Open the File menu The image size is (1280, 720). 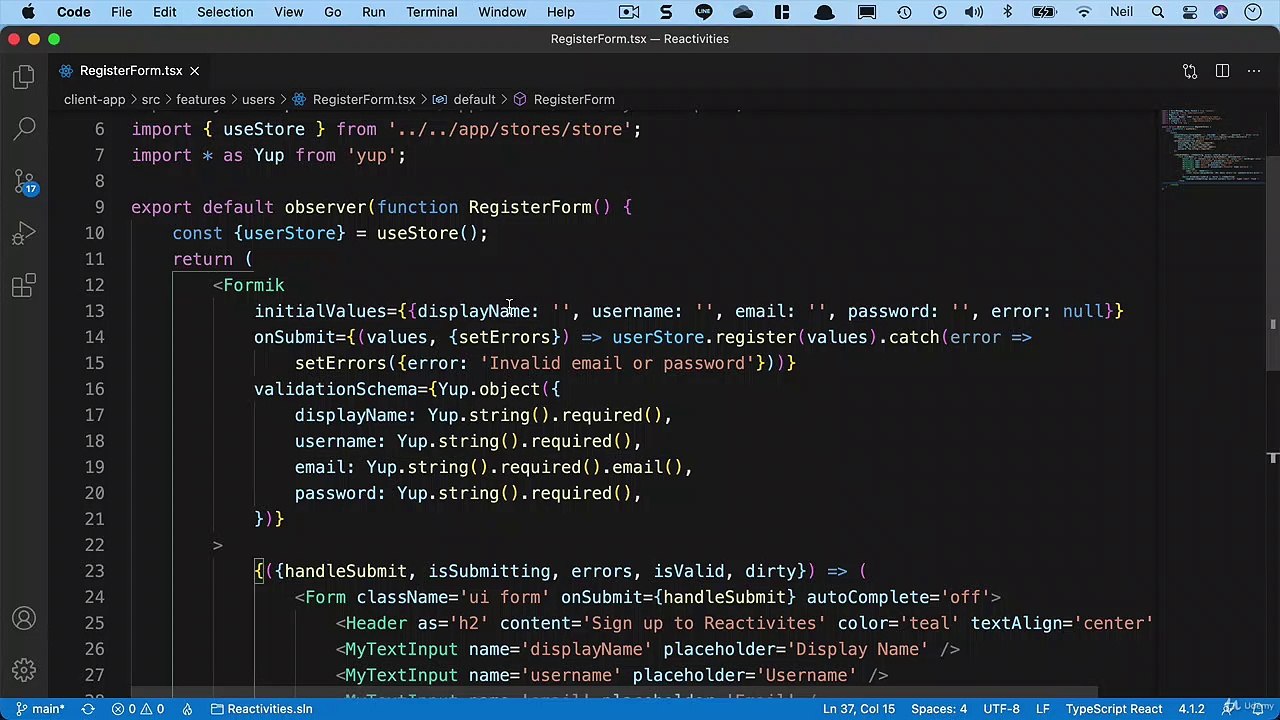click(121, 12)
